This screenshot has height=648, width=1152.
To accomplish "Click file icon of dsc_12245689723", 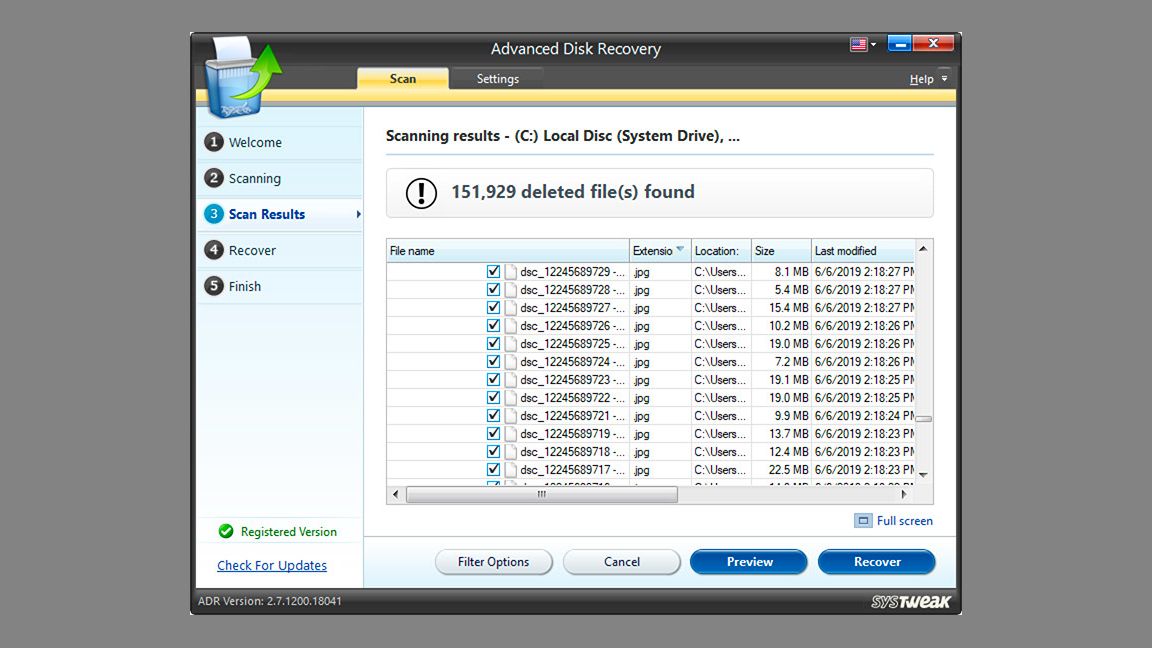I will point(511,380).
